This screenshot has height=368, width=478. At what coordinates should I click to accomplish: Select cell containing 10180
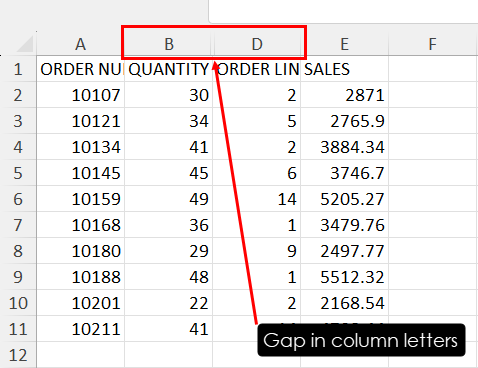80,251
